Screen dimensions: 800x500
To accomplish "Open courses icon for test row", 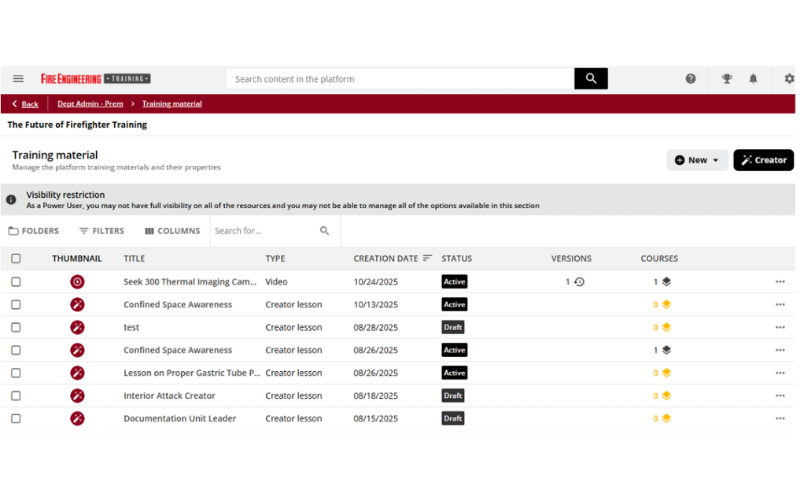I will click(666, 327).
